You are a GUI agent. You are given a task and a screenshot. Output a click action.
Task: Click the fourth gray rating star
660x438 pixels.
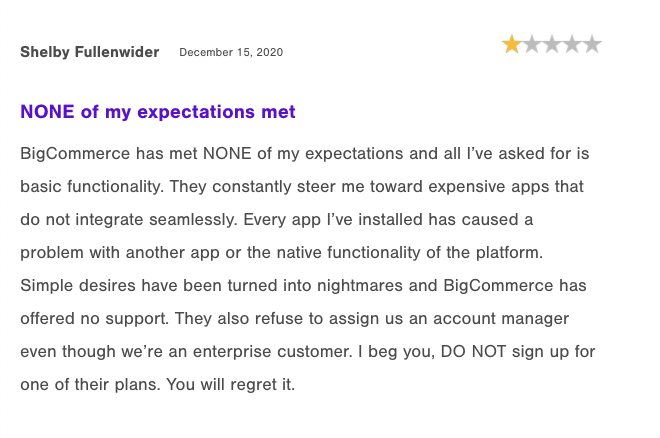tap(571, 44)
